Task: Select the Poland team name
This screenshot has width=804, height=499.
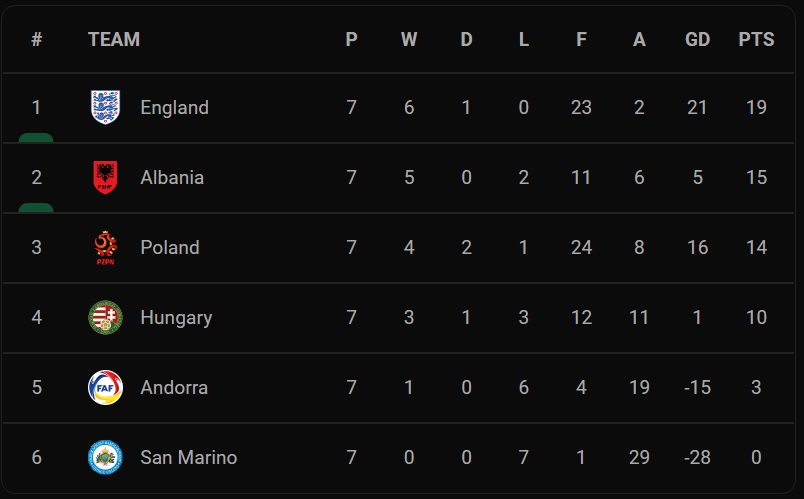Action: [170, 247]
